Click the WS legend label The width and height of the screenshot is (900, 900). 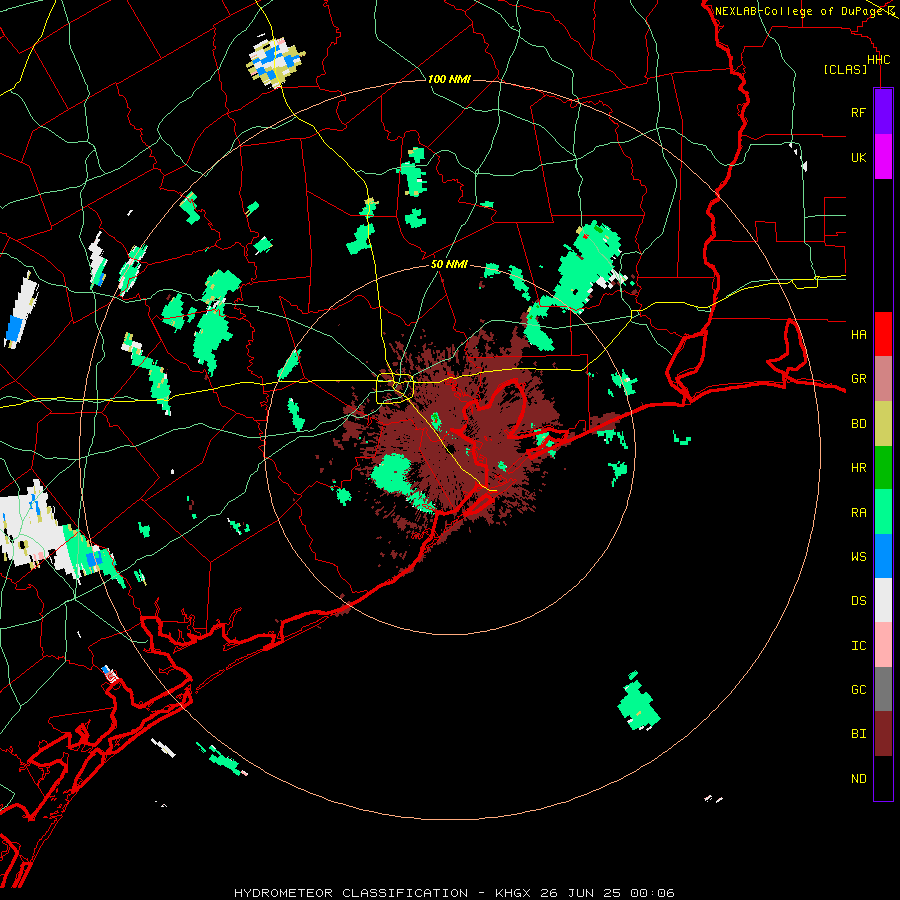coord(858,556)
